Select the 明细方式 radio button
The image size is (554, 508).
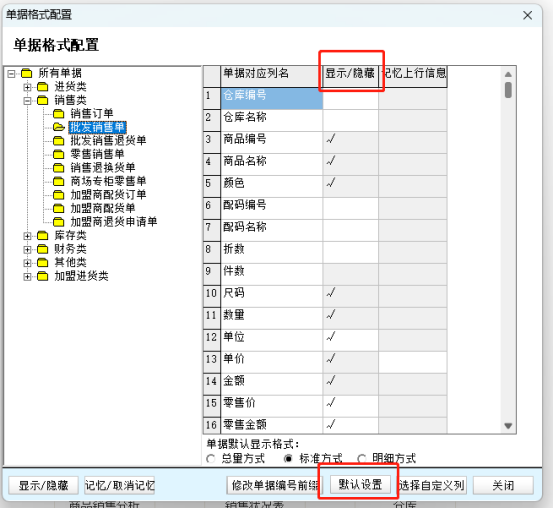click(x=361, y=459)
